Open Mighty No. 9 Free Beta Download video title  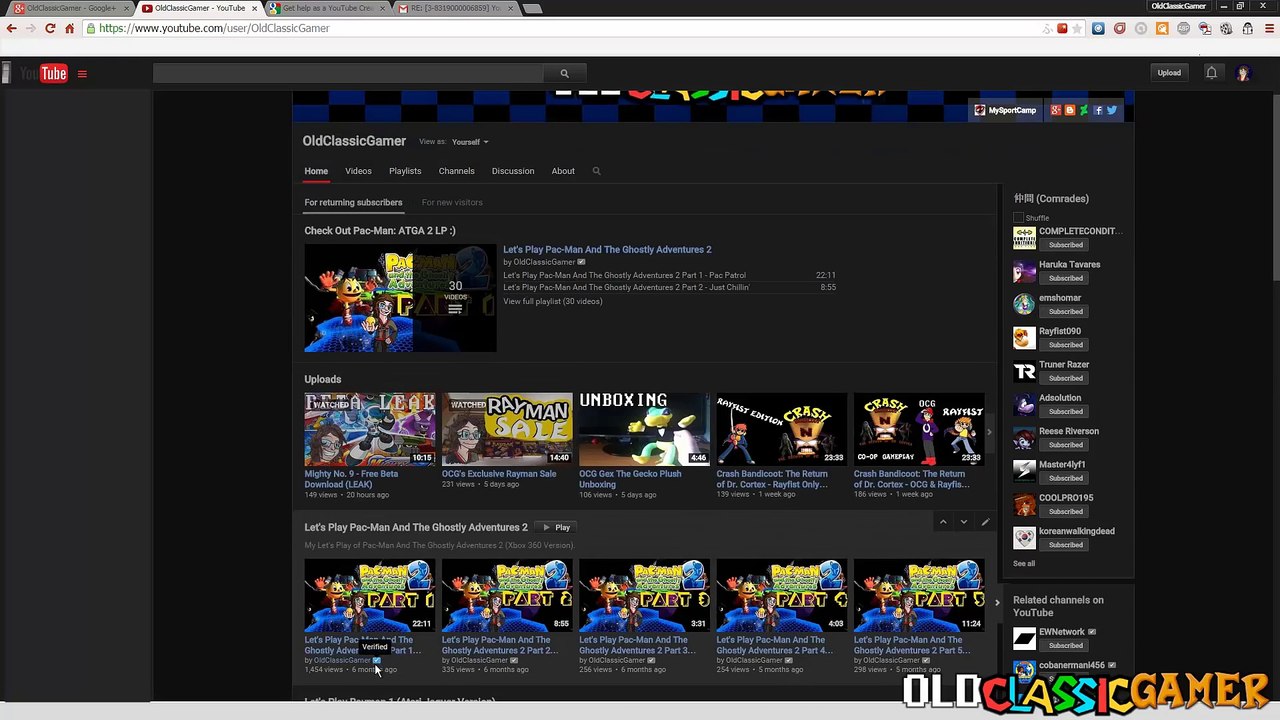[351, 479]
